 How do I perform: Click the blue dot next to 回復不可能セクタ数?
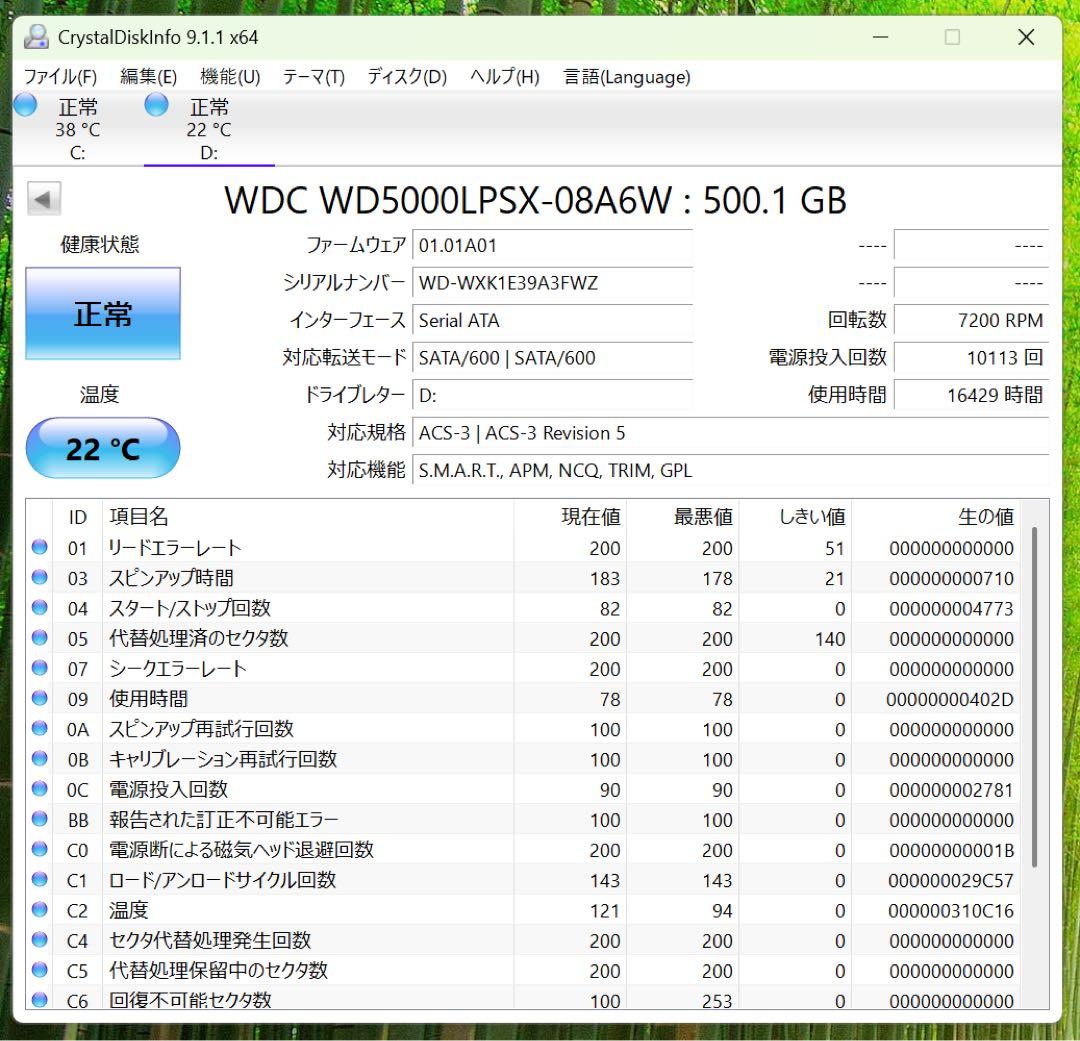[x=39, y=1000]
